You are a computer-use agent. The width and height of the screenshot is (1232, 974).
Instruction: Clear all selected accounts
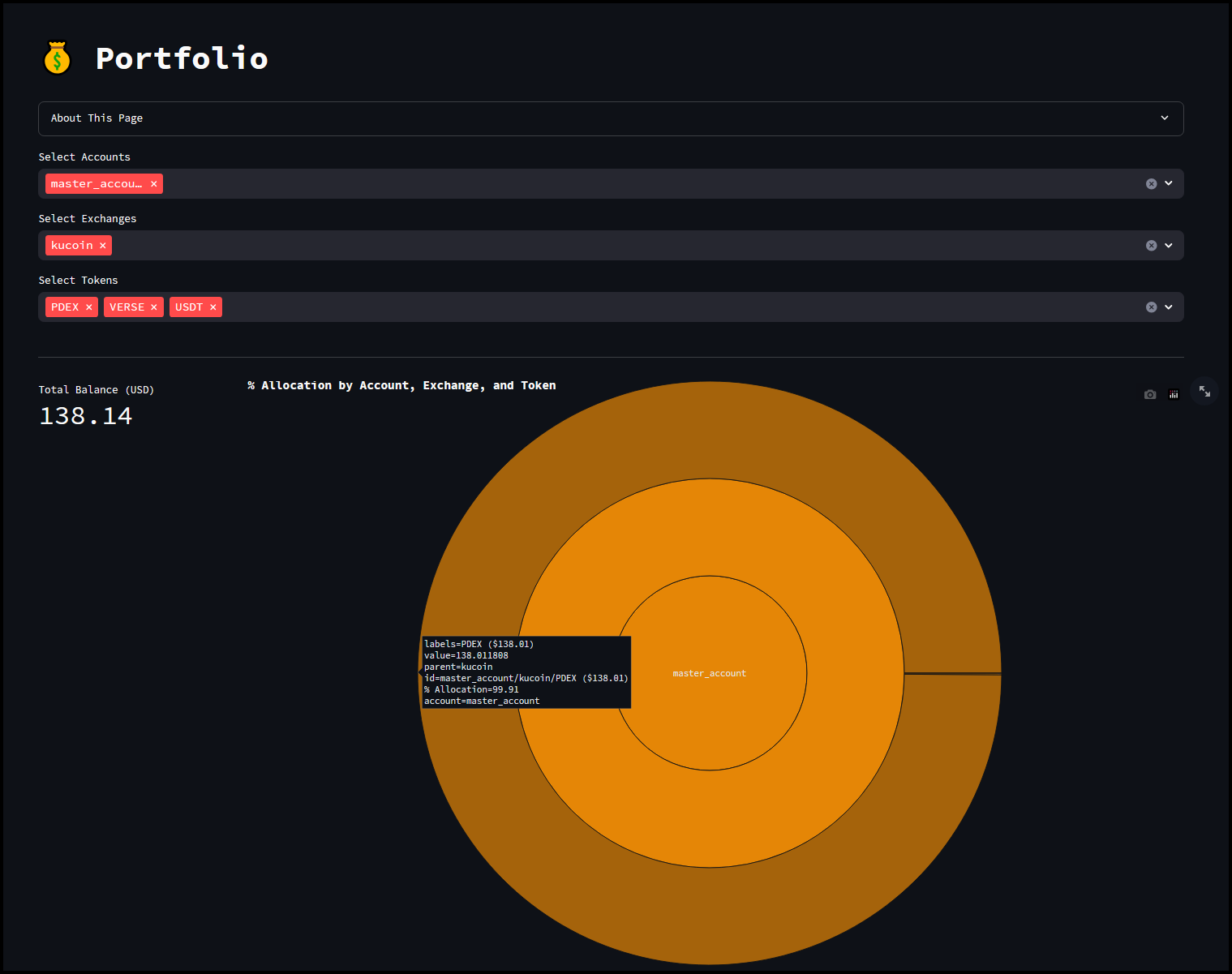click(x=1151, y=184)
